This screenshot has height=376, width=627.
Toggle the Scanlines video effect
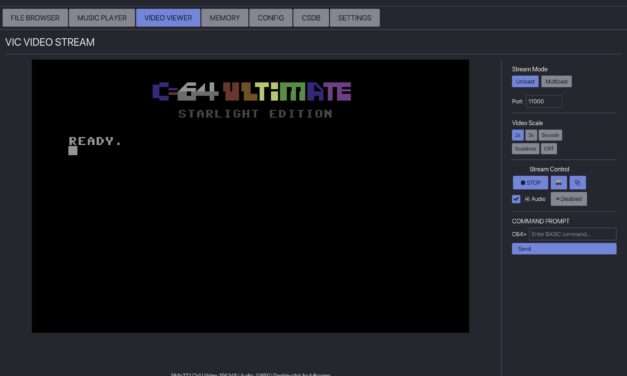click(525, 149)
